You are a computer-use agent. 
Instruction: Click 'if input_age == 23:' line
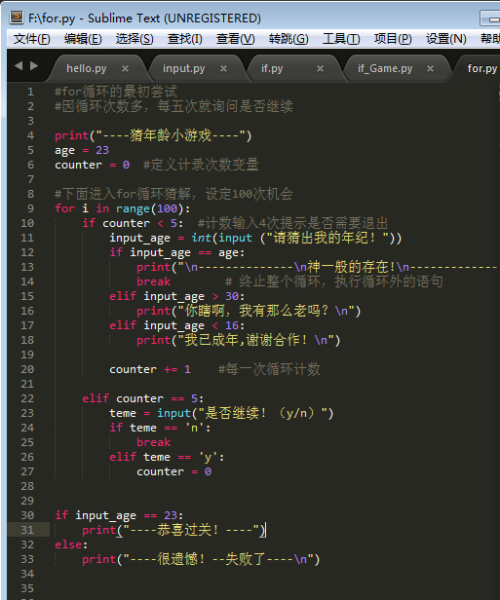(119, 515)
